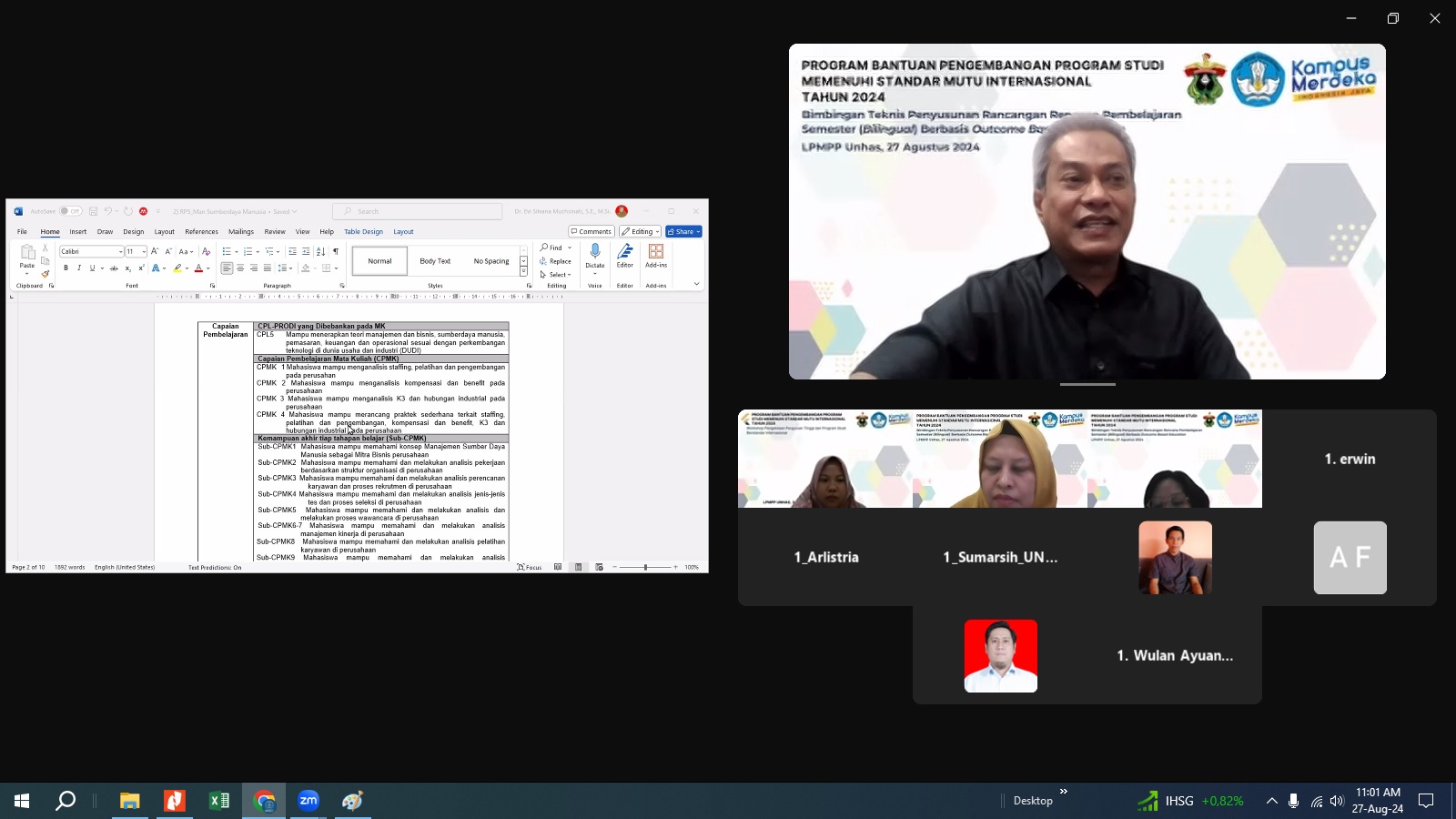
Task: Activate the Format Painter tool
Action: pos(45,272)
